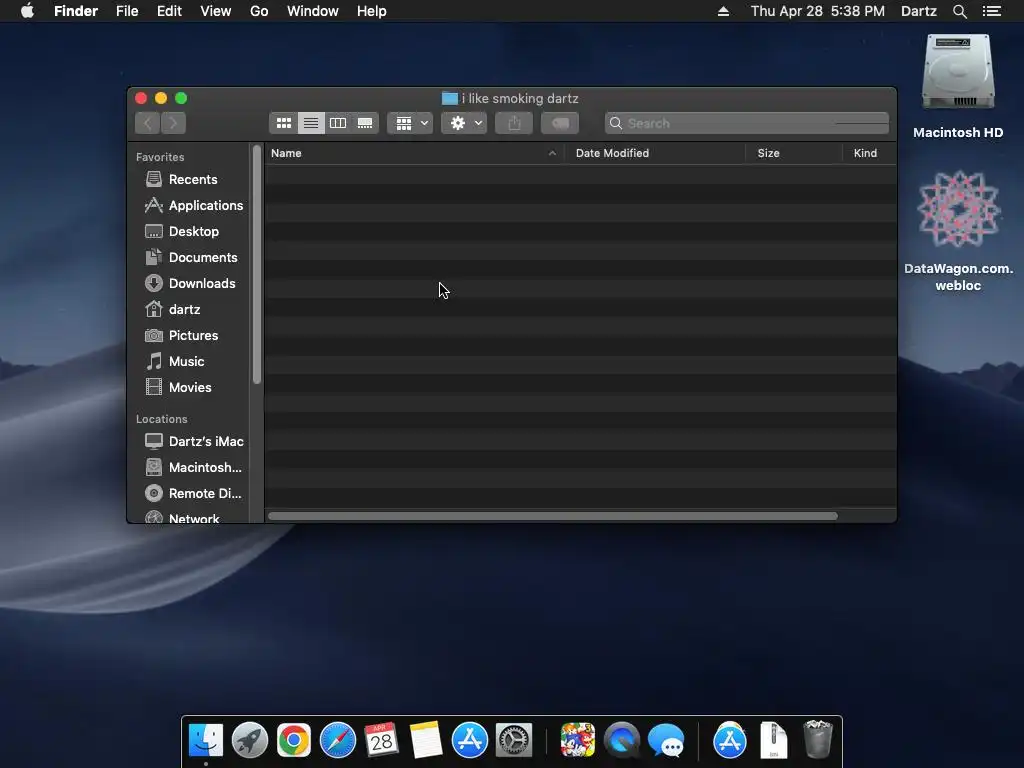The width and height of the screenshot is (1024, 768).
Task: Open System Preferences from the Dock
Action: pyautogui.click(x=514, y=740)
